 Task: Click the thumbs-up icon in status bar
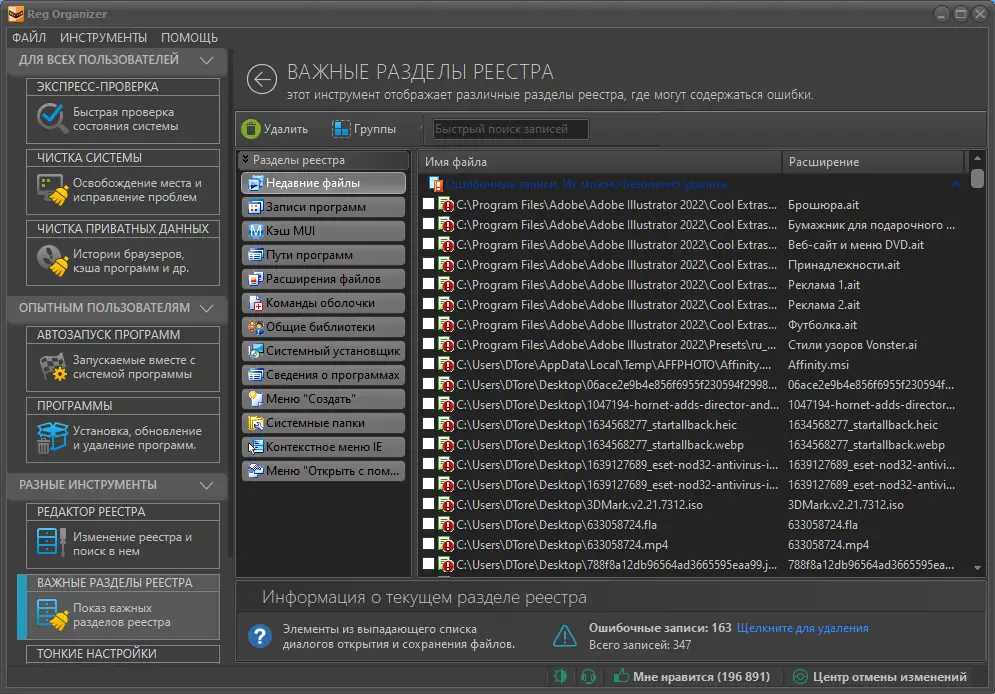pyautogui.click(x=621, y=676)
